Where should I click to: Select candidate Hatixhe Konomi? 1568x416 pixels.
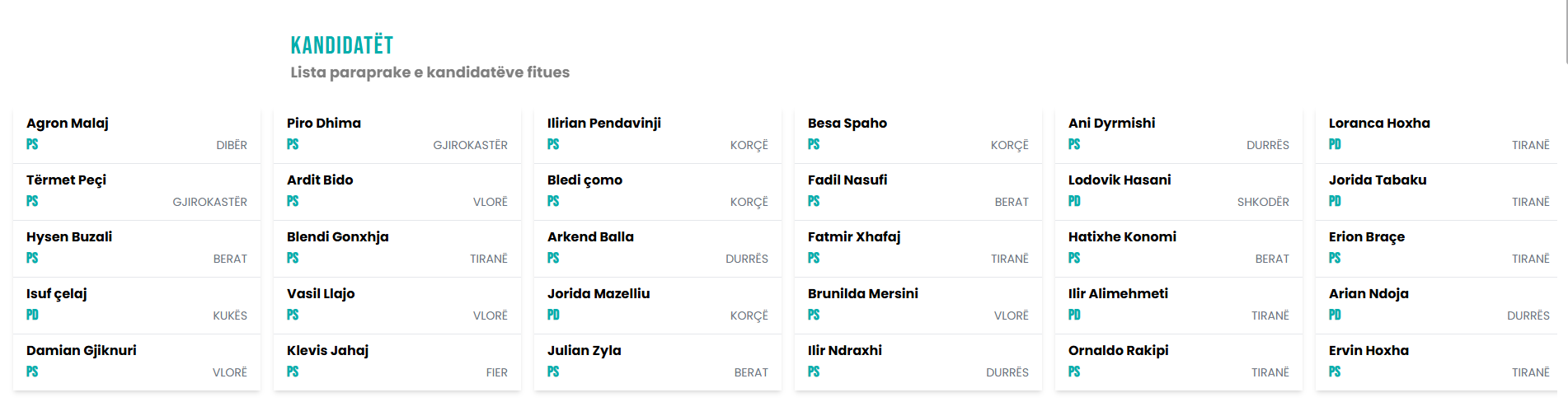pyautogui.click(x=1122, y=237)
